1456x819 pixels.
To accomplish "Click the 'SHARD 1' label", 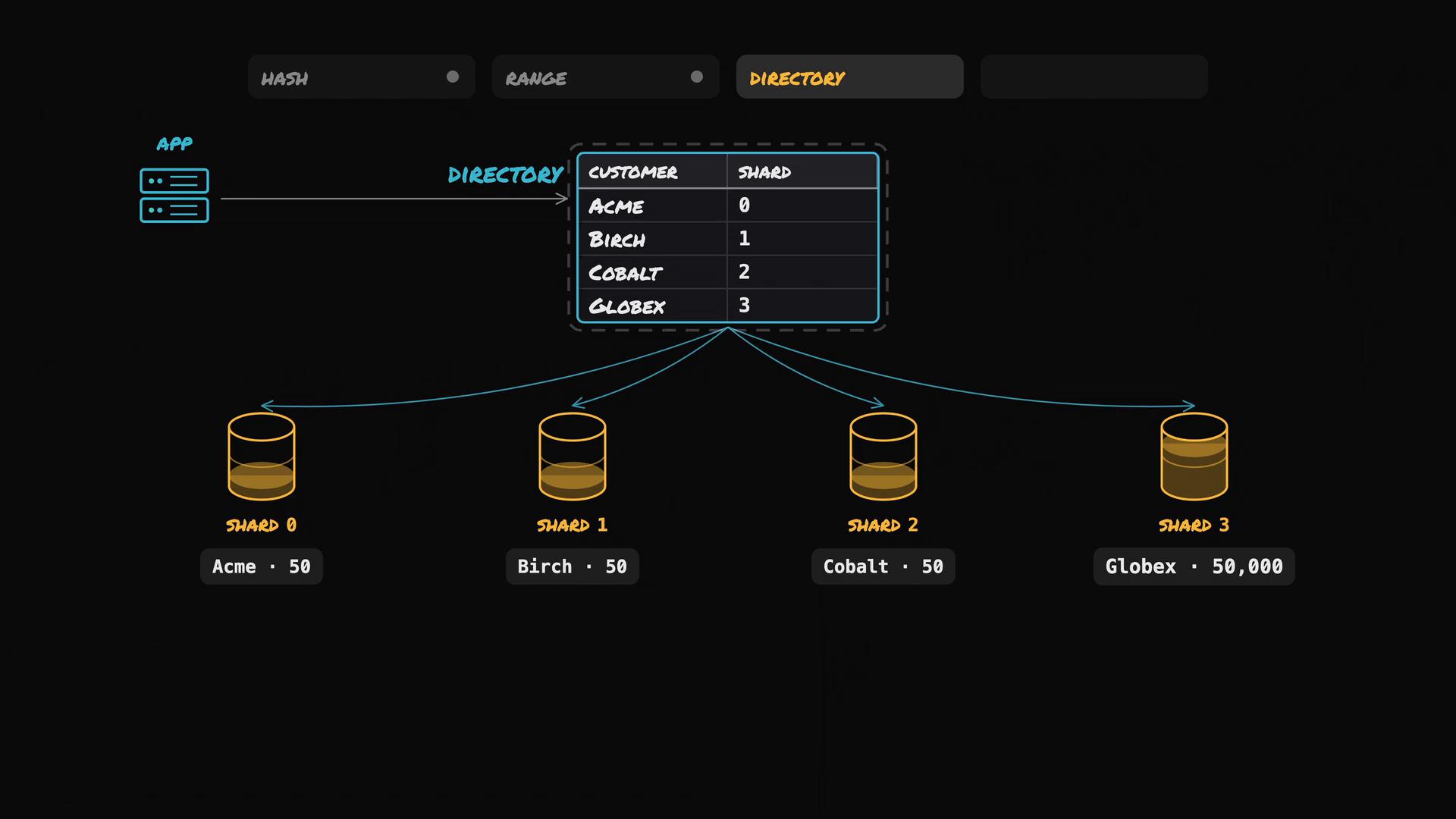I will coord(573,525).
